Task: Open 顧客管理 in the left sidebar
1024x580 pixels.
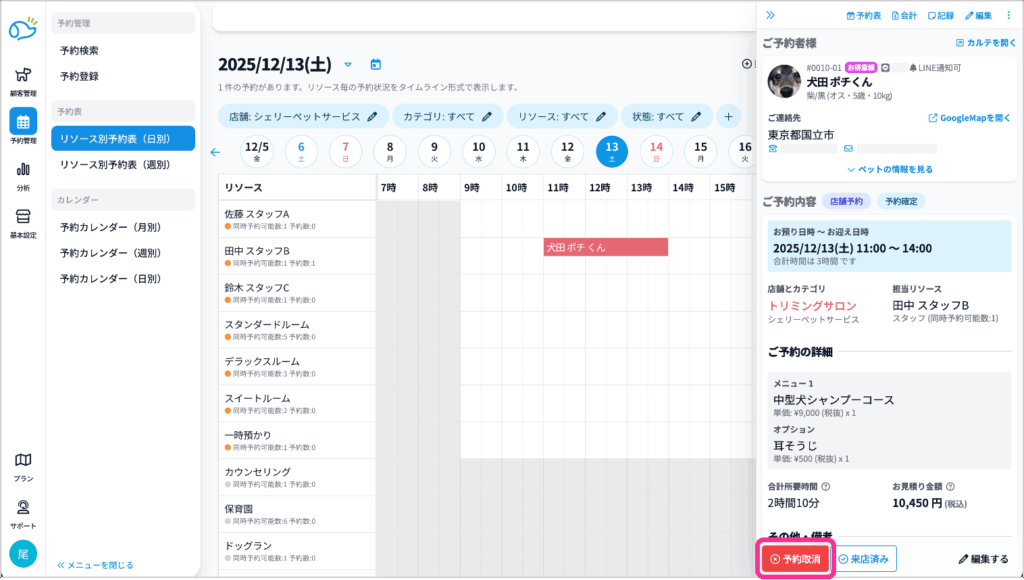Action: click(x=22, y=80)
